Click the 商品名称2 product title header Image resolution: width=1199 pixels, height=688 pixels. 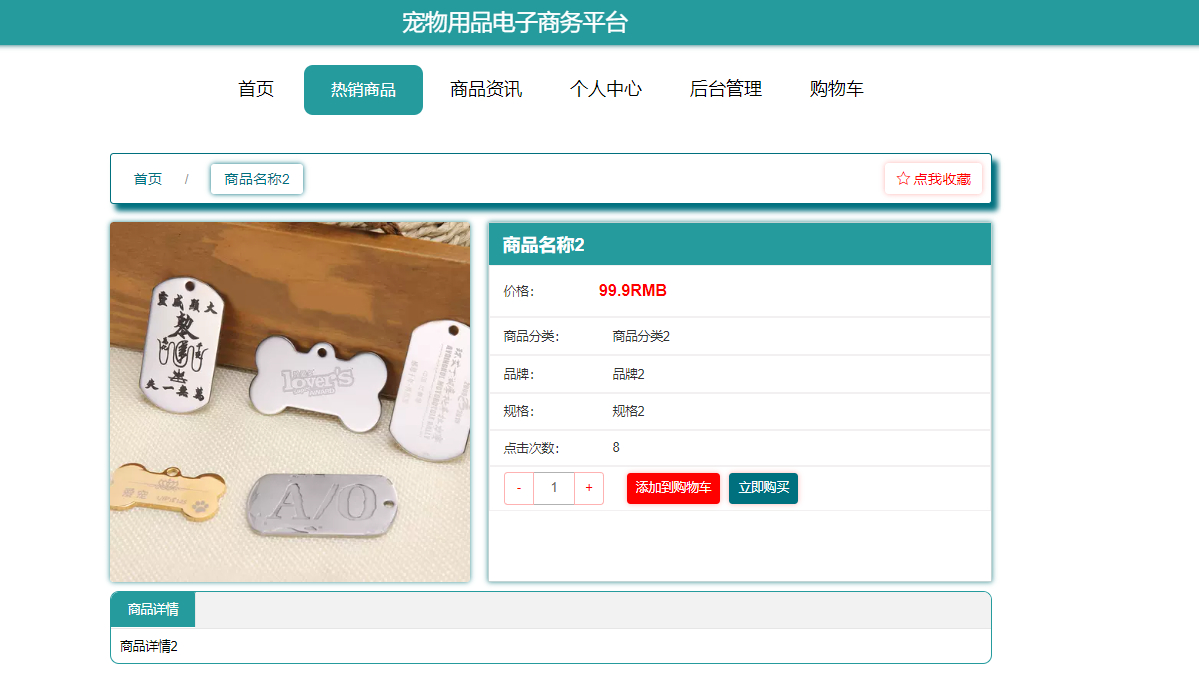[x=543, y=245]
